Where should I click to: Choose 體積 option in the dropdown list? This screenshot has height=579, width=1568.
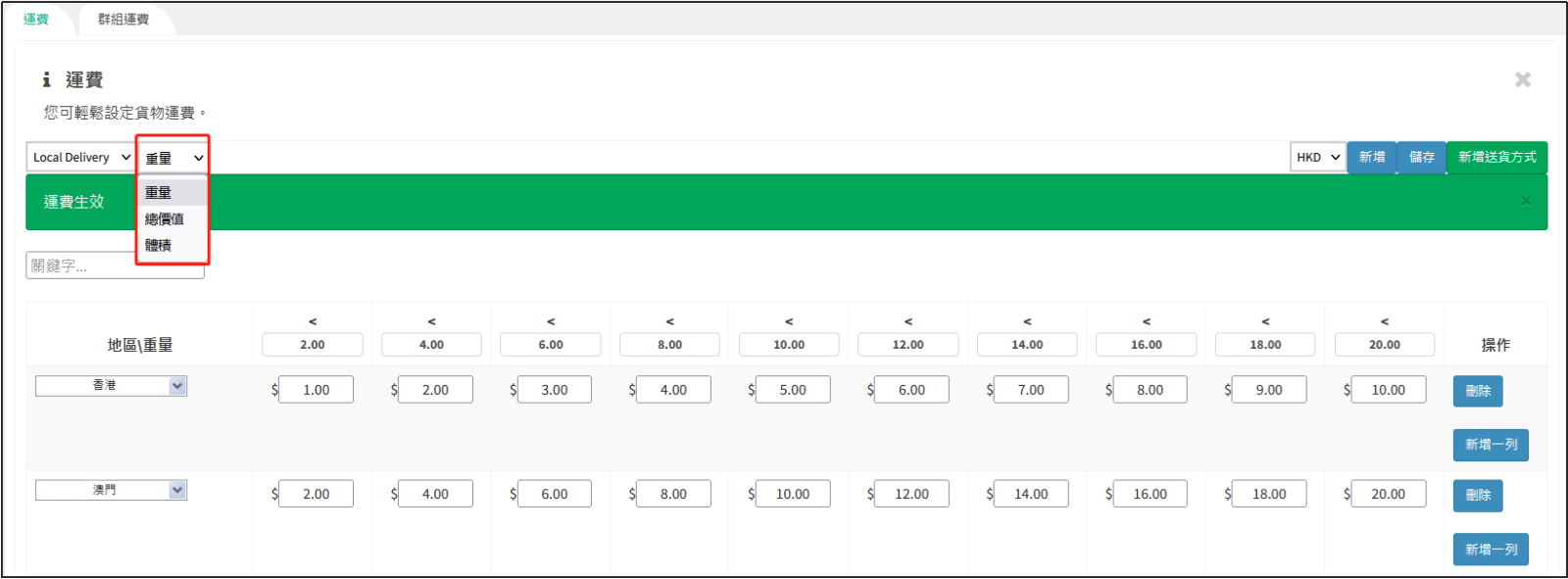tap(159, 245)
